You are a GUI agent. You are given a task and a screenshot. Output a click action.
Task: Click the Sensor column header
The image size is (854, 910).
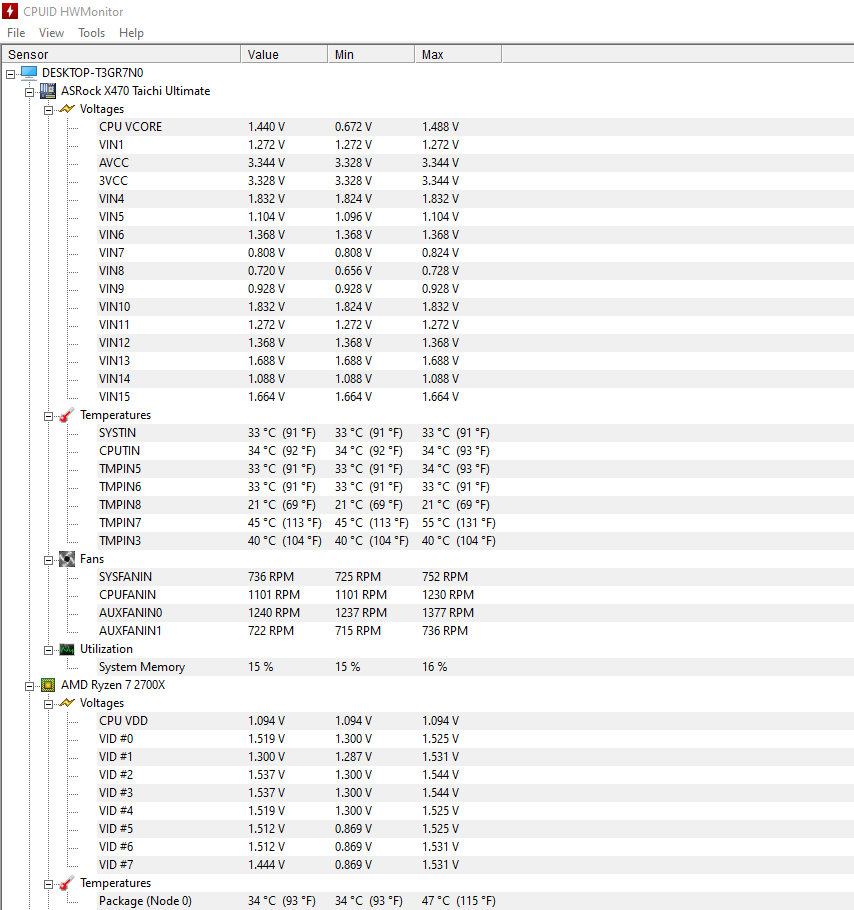[x=120, y=54]
